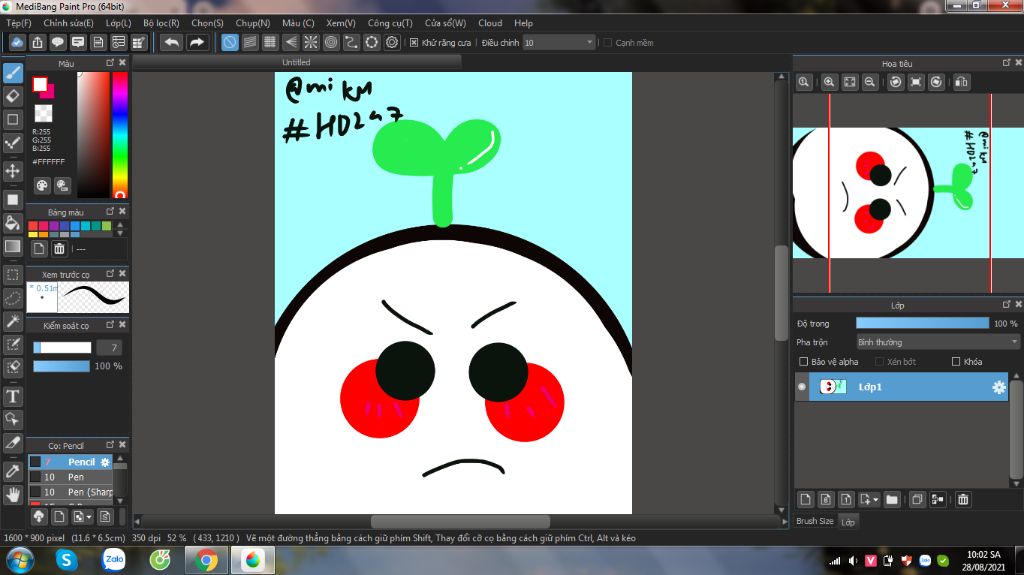Screen dimensions: 1024x575
Task: Adjust Độ trong opacity slider
Action: pos(922,323)
